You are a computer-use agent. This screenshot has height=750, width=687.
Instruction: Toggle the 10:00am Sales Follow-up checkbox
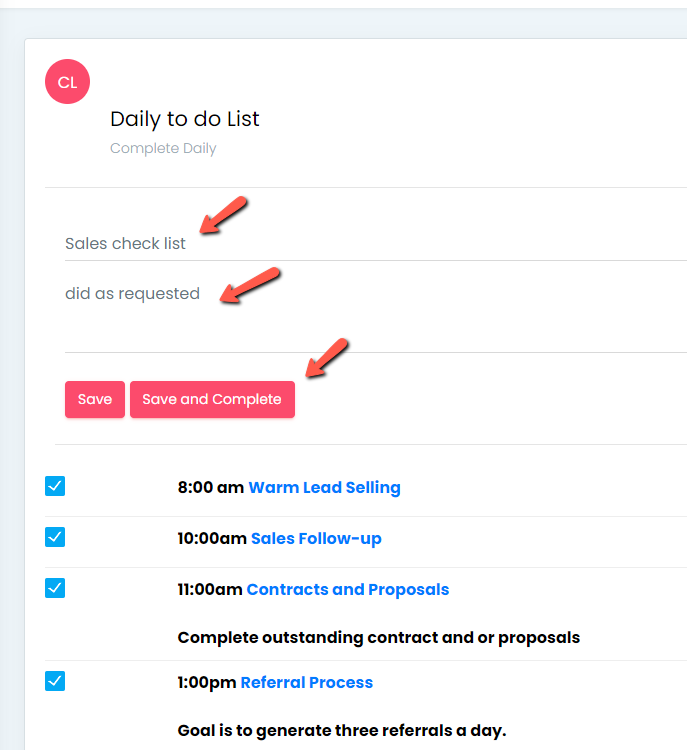pyautogui.click(x=55, y=537)
